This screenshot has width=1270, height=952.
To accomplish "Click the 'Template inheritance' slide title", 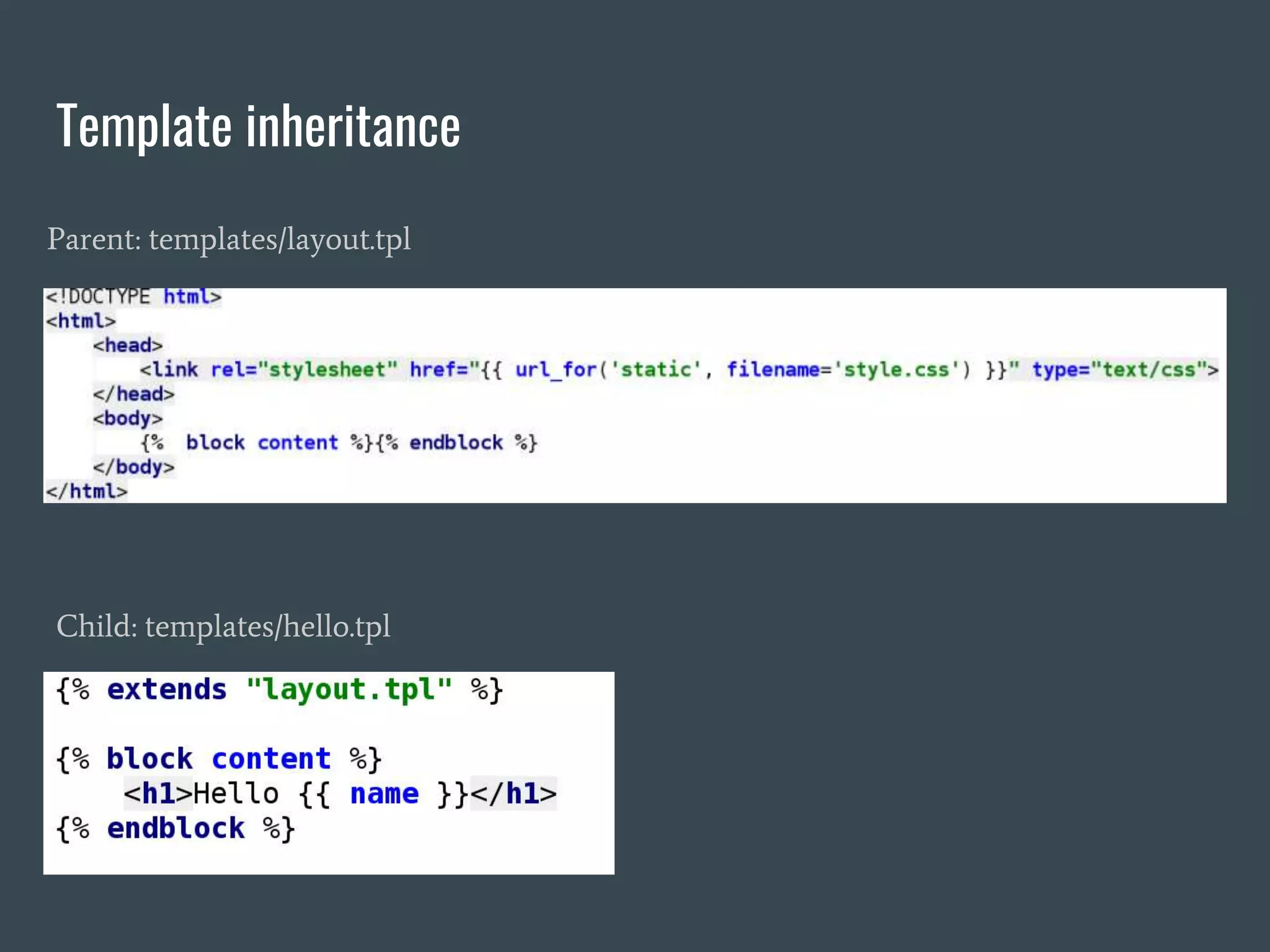I will (258, 126).
